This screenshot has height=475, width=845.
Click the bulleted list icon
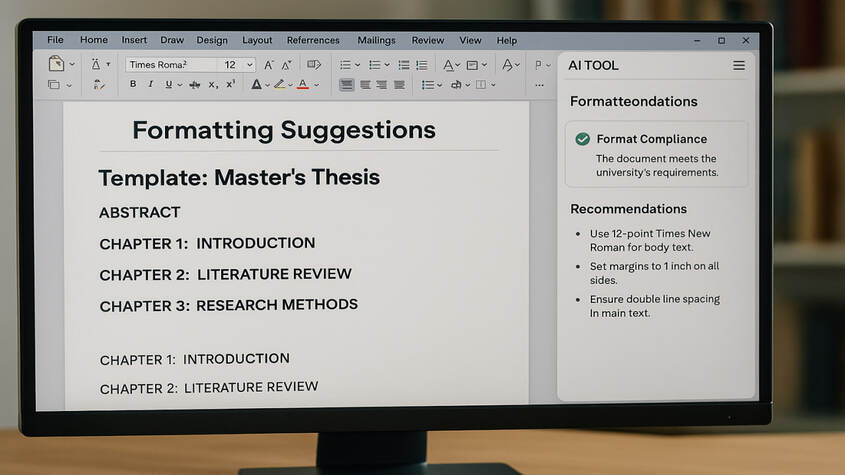(345, 64)
